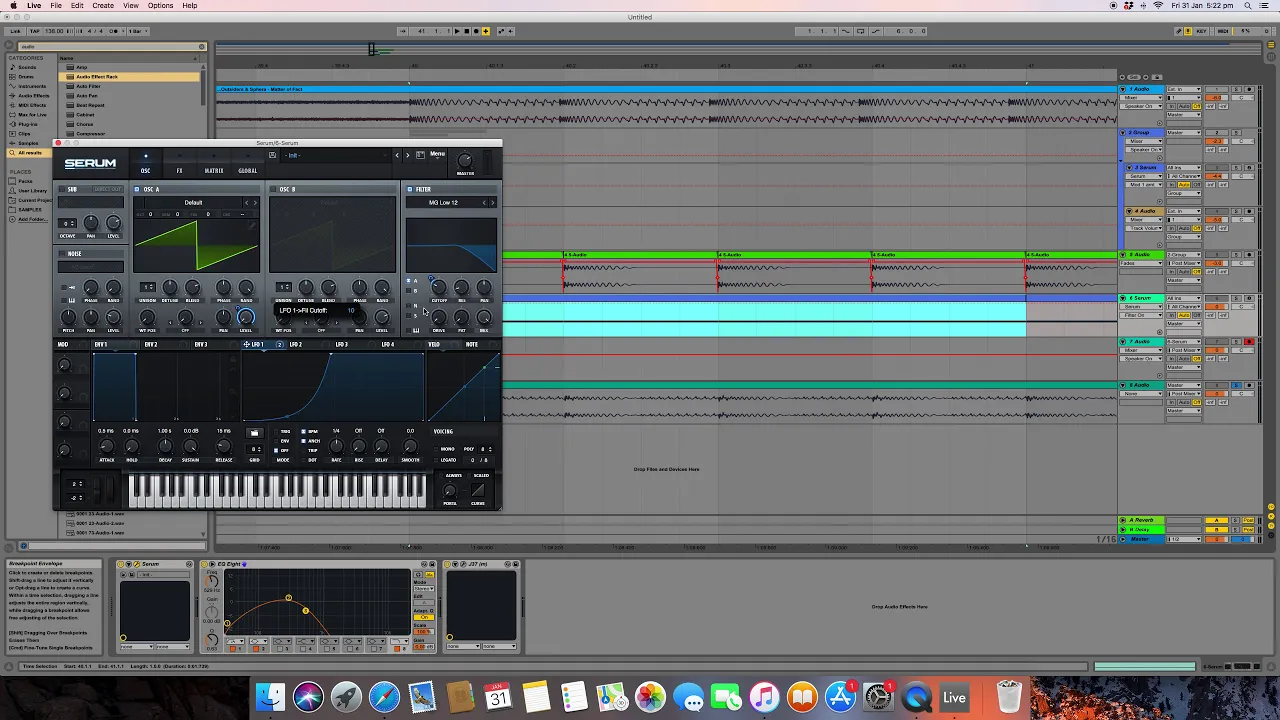Screen dimensions: 1280x720
Task: Toggle filter routing A checkbox
Action: (x=410, y=281)
